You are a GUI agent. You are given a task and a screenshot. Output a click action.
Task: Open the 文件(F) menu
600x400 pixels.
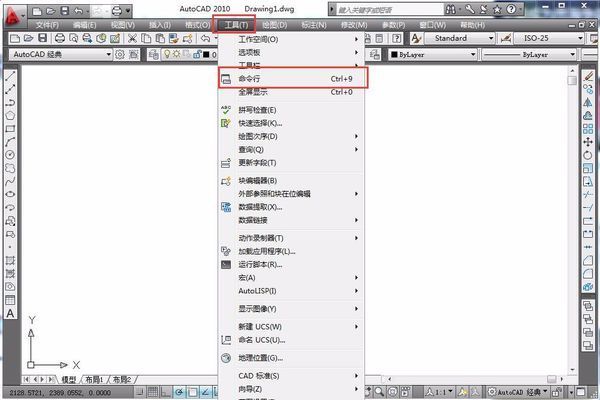(x=47, y=25)
